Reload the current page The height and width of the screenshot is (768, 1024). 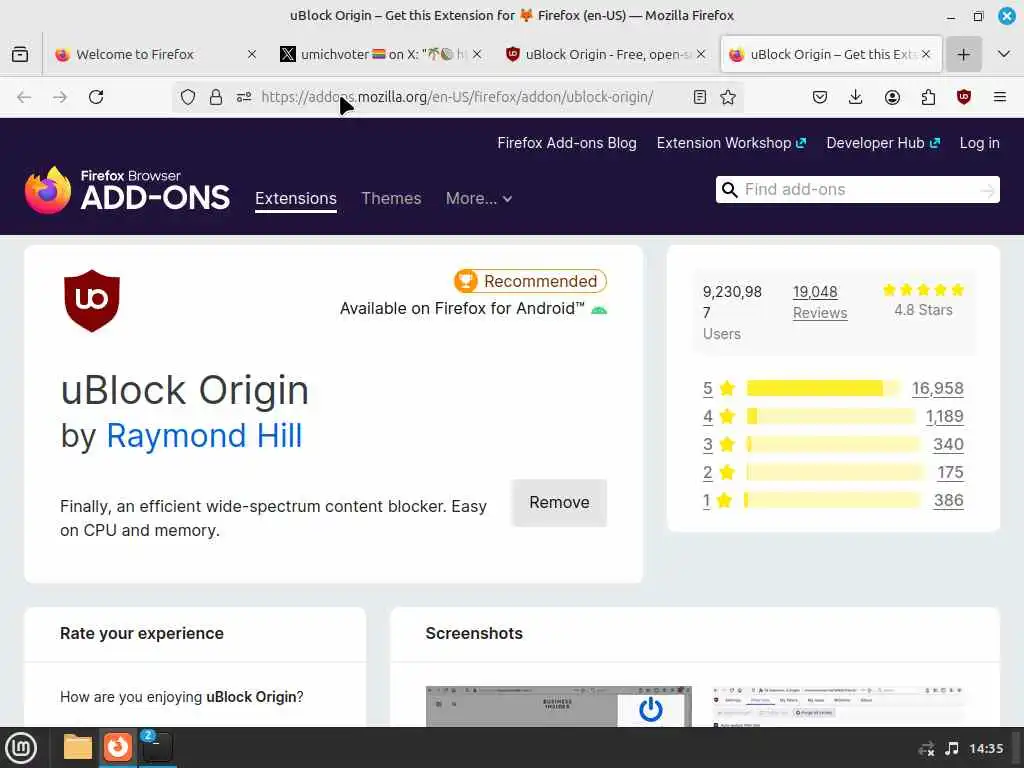pyautogui.click(x=96, y=97)
